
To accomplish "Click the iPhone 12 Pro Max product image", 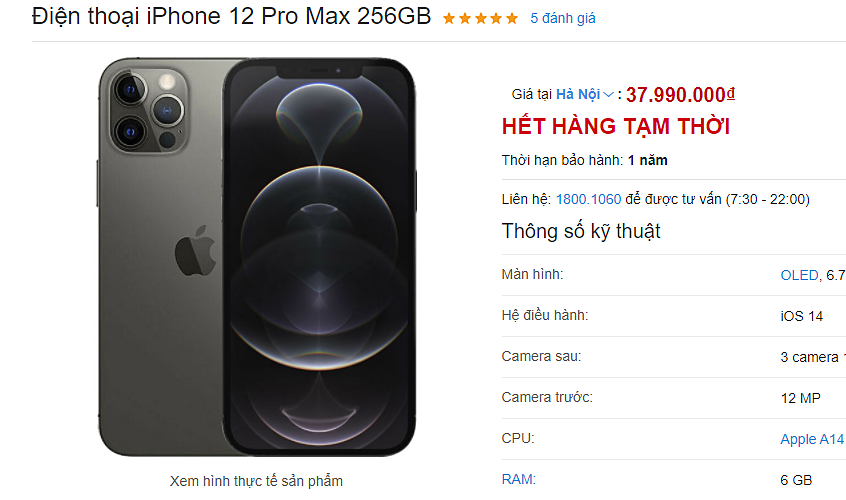I will pos(256,257).
